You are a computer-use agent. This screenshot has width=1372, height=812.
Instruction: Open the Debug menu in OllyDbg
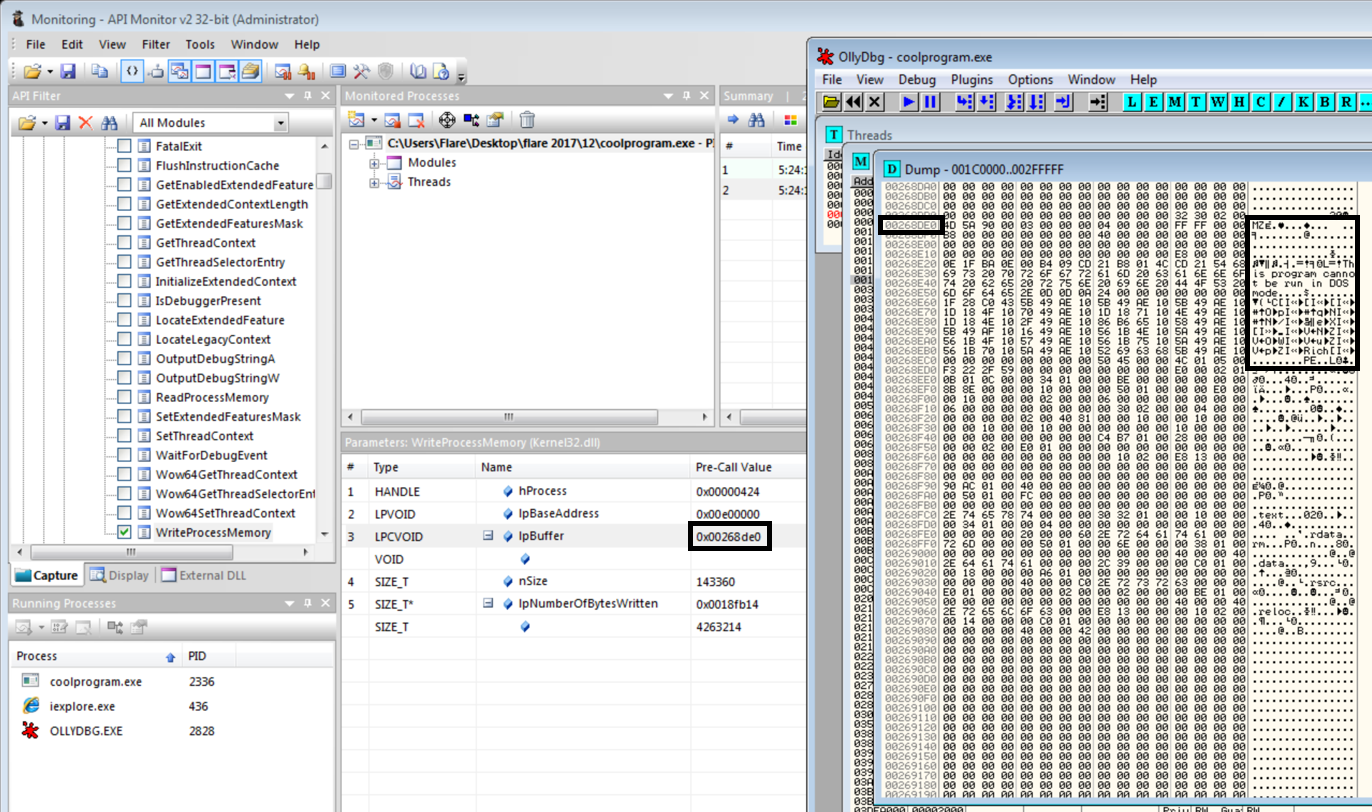pos(917,79)
